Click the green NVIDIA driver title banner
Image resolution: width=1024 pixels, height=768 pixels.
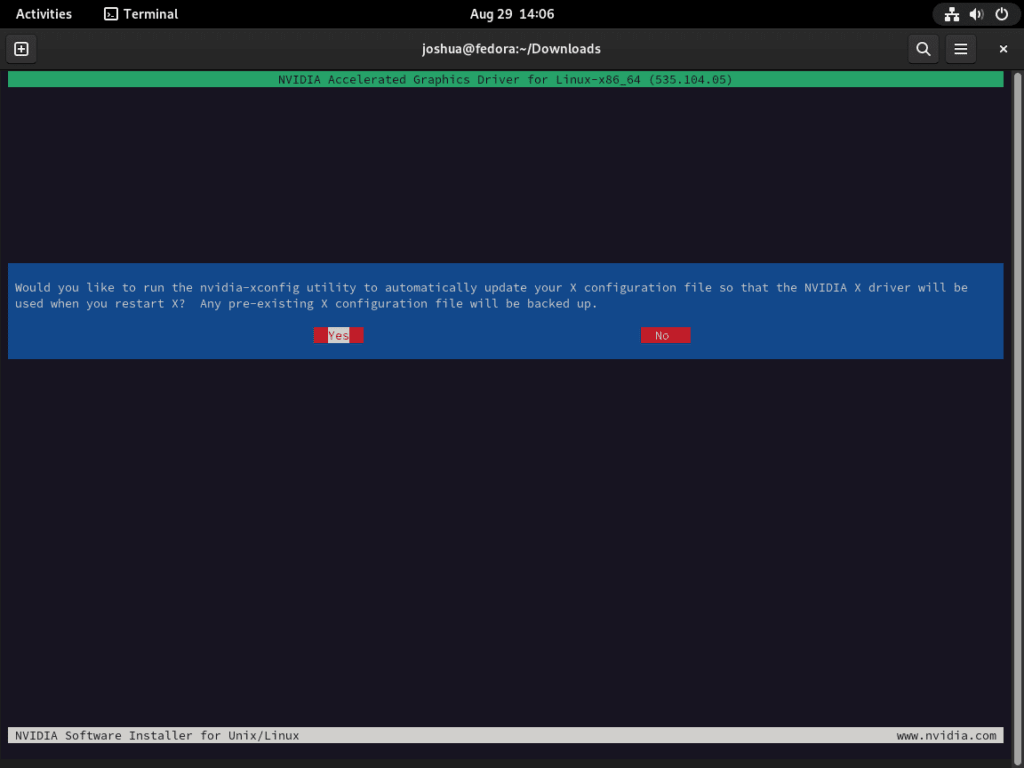(x=503, y=79)
